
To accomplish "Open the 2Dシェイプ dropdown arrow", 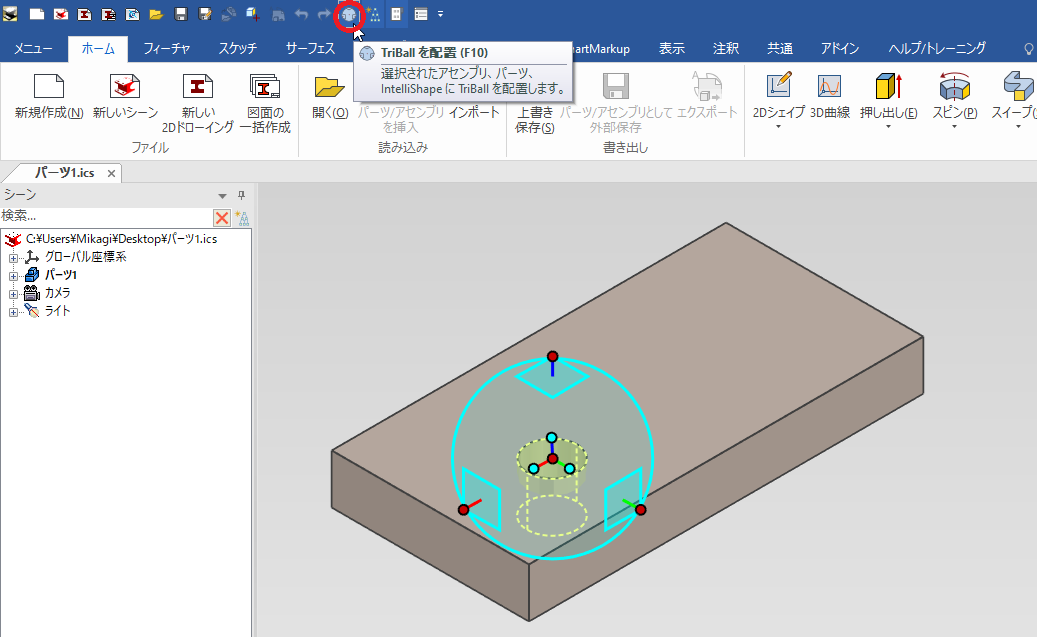I will [x=778, y=128].
